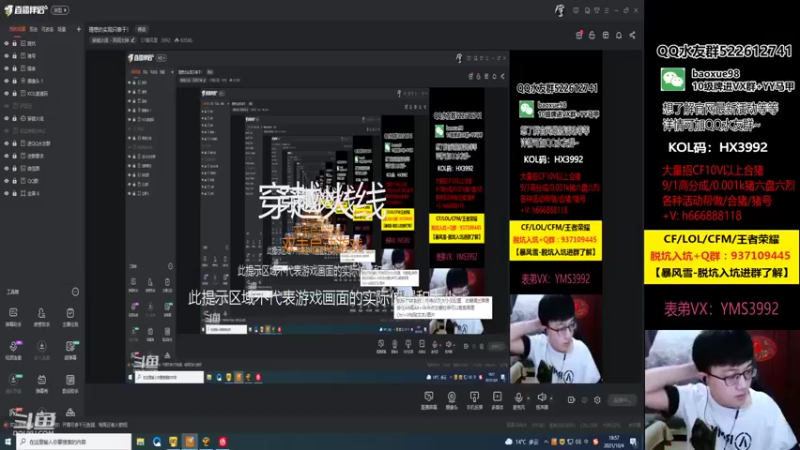800x450 pixels.
Task: Edit the stream title with the pencil icon
Action: 133,40
